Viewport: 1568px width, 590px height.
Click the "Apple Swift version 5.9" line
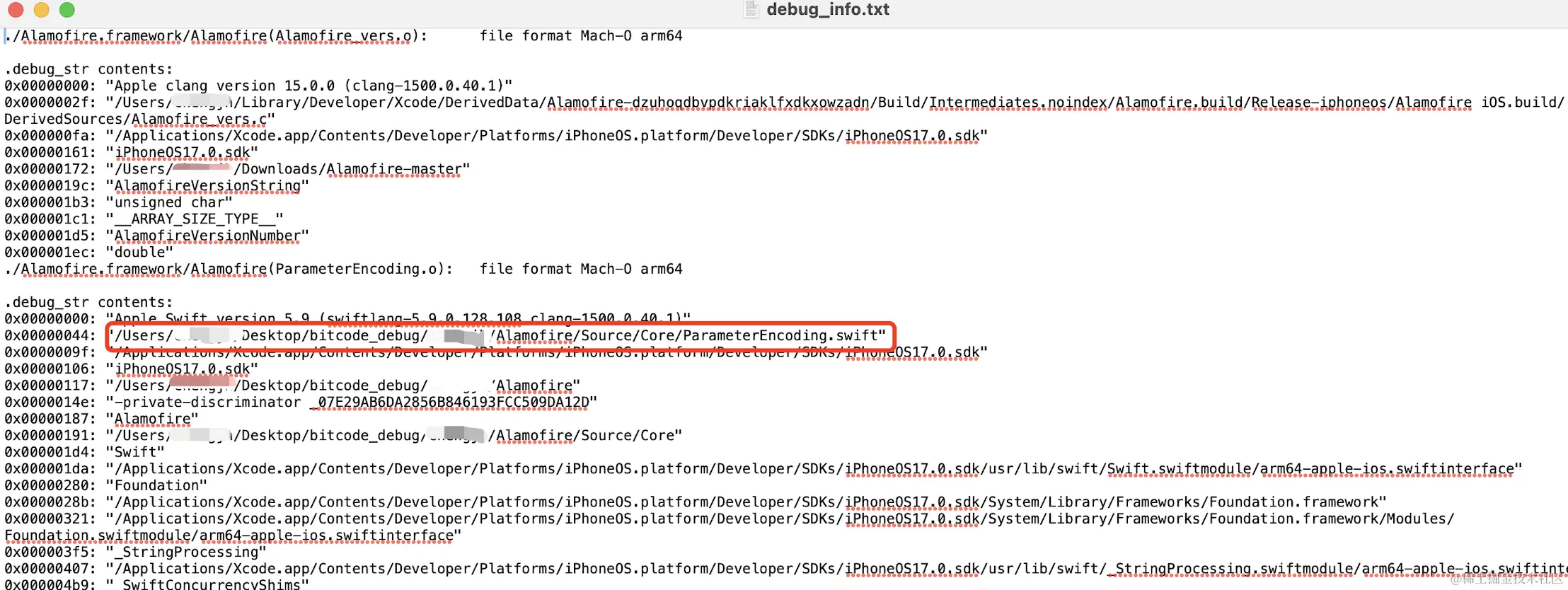coord(347,319)
